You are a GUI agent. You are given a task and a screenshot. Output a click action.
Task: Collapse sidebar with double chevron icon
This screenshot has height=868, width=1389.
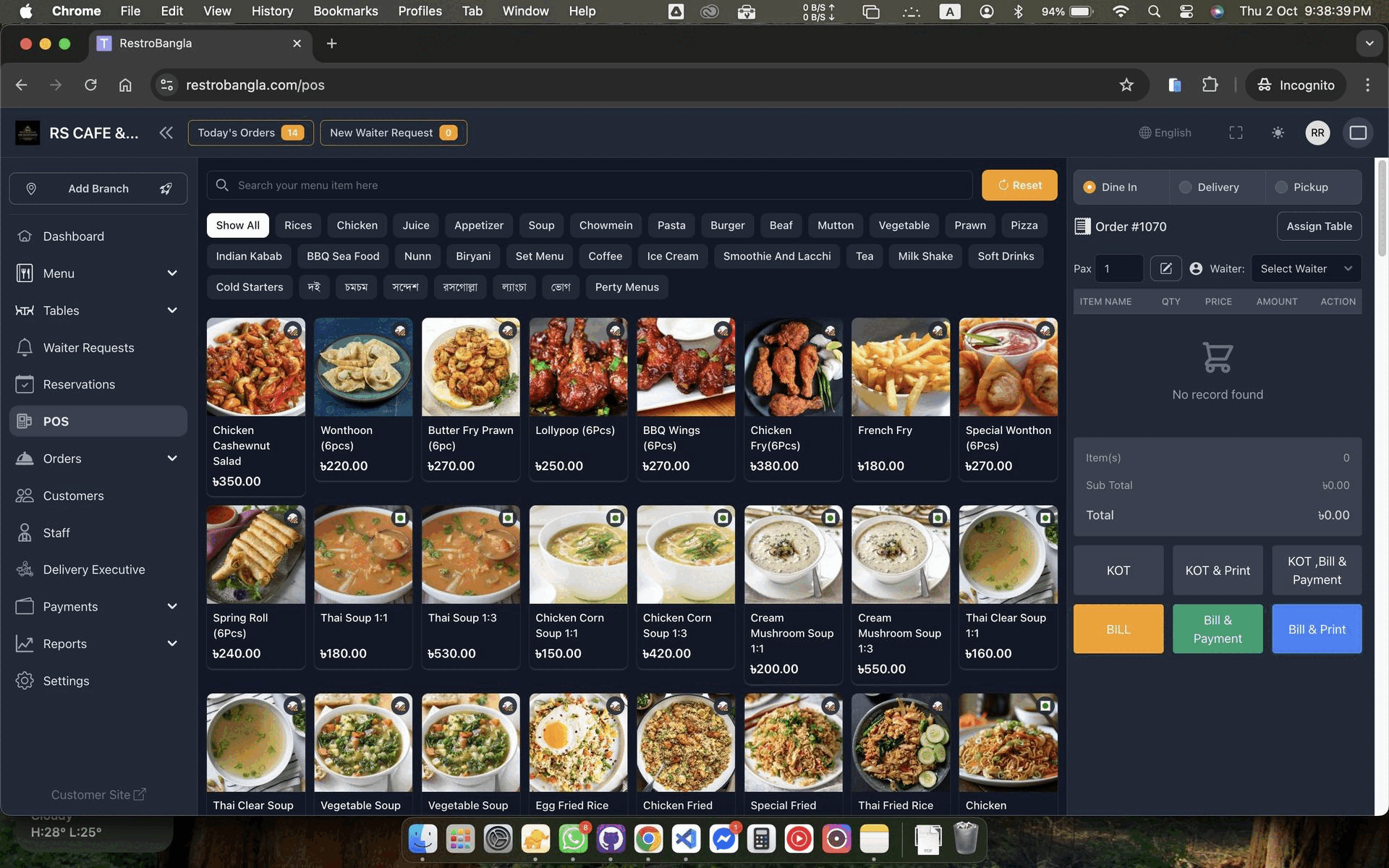[166, 132]
